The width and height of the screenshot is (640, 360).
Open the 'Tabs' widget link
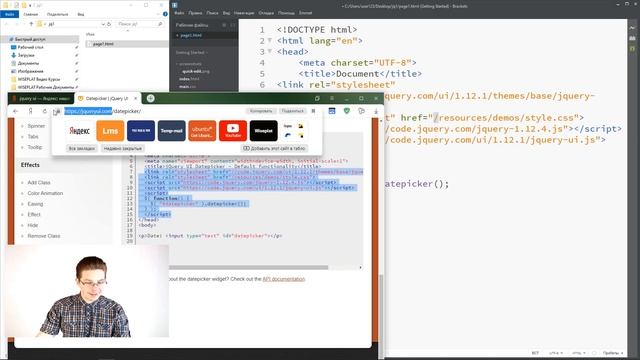33,136
